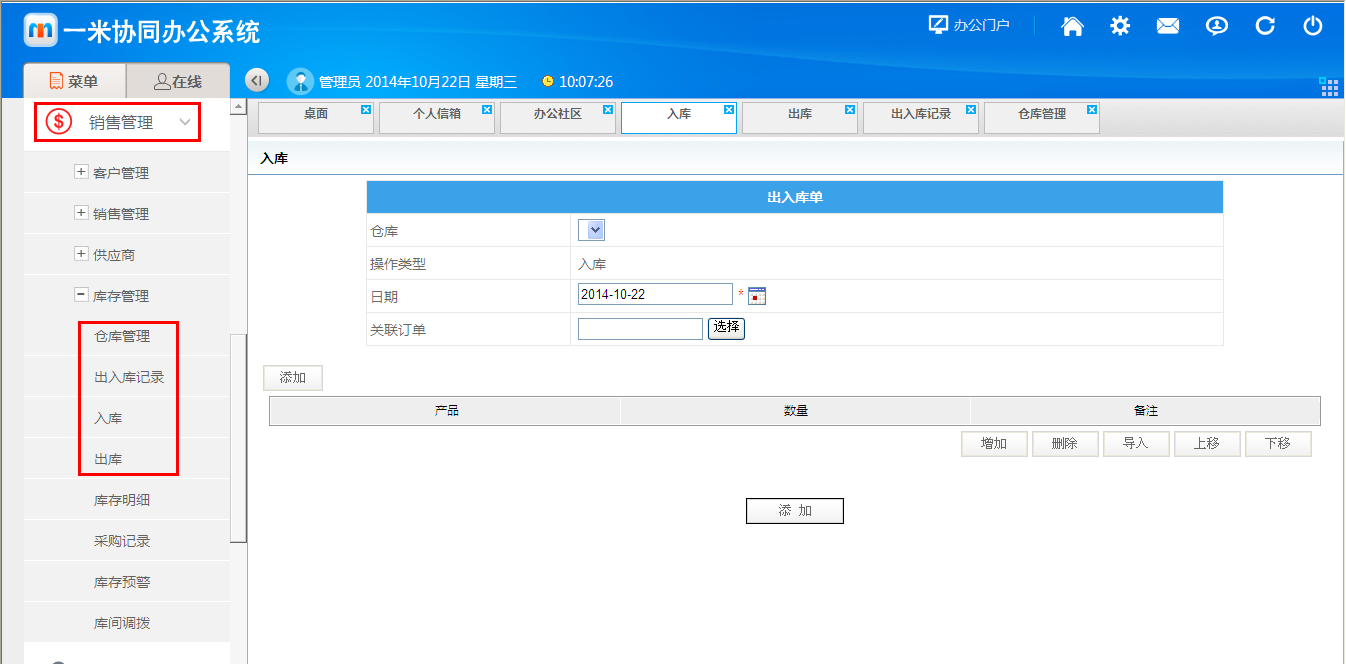The height and width of the screenshot is (664, 1346).
Task: Open the calendar date picker icon
Action: pos(757,295)
